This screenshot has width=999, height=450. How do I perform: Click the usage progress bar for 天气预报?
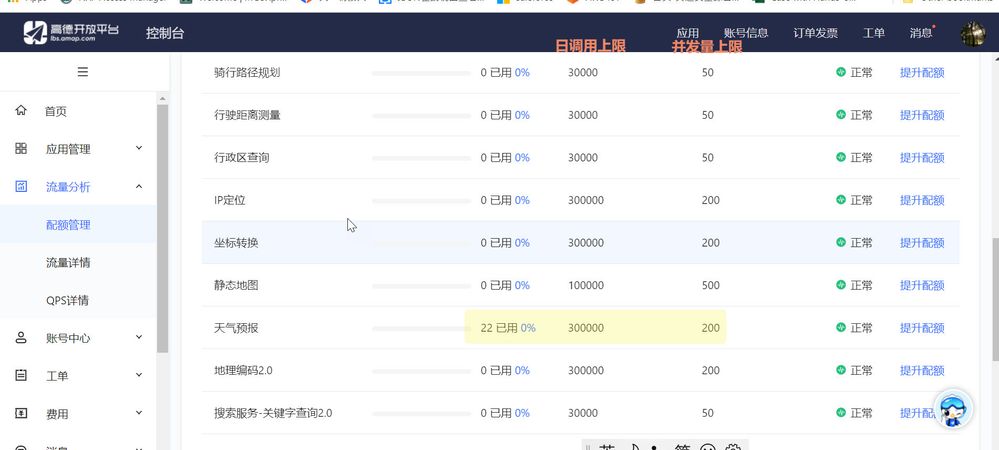point(421,328)
